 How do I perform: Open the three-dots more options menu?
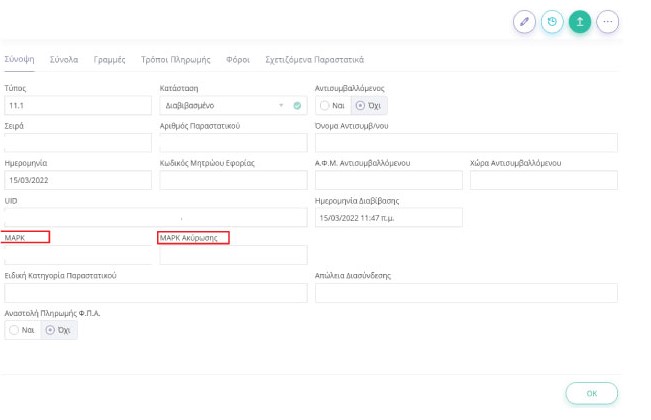pyautogui.click(x=607, y=22)
